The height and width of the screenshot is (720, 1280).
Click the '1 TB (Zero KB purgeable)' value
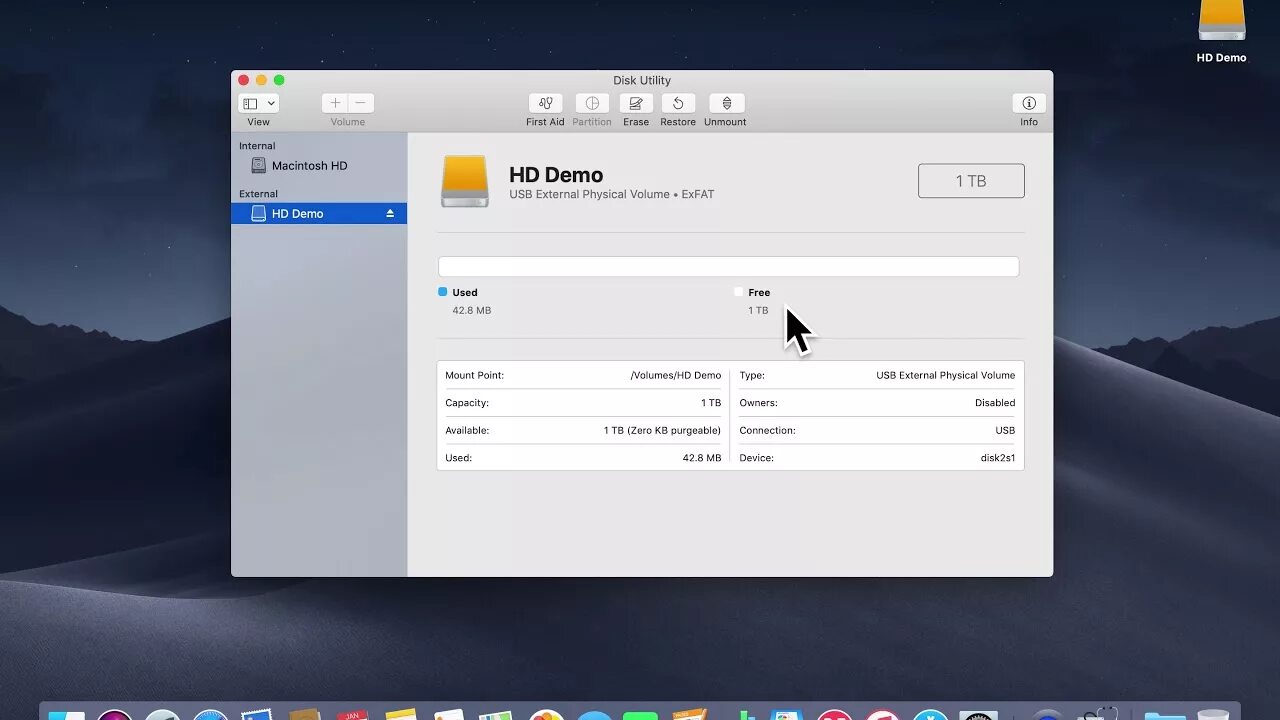(x=662, y=431)
